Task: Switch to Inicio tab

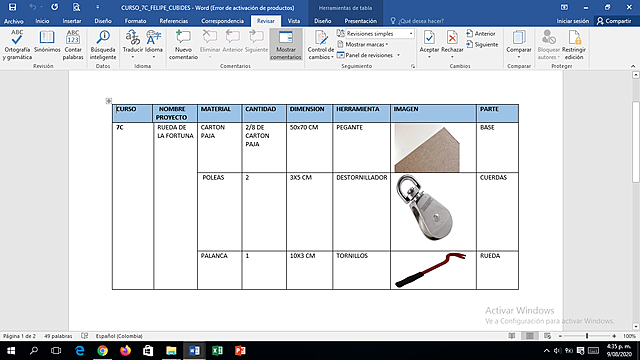Action: pyautogui.click(x=42, y=21)
